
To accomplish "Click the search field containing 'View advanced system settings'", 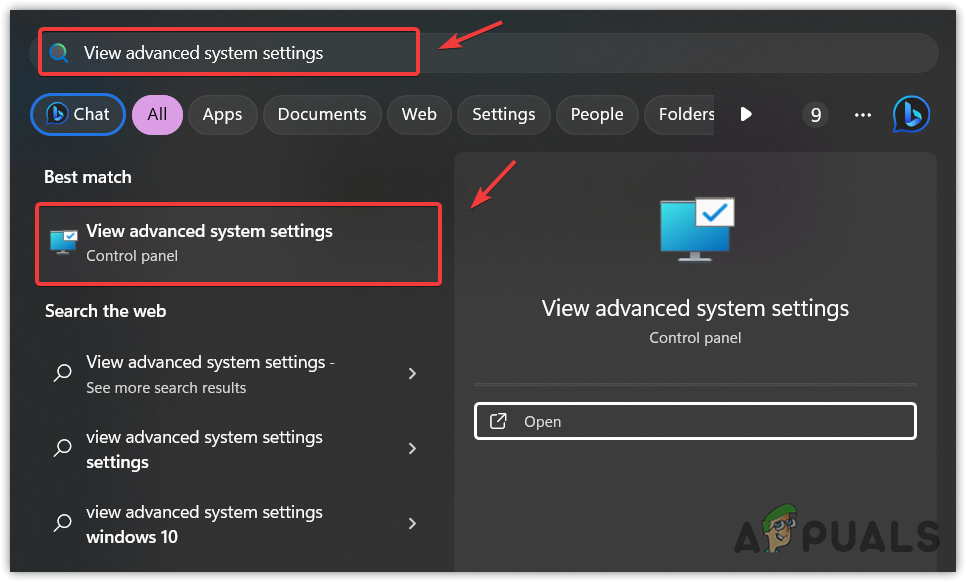I will coord(484,53).
